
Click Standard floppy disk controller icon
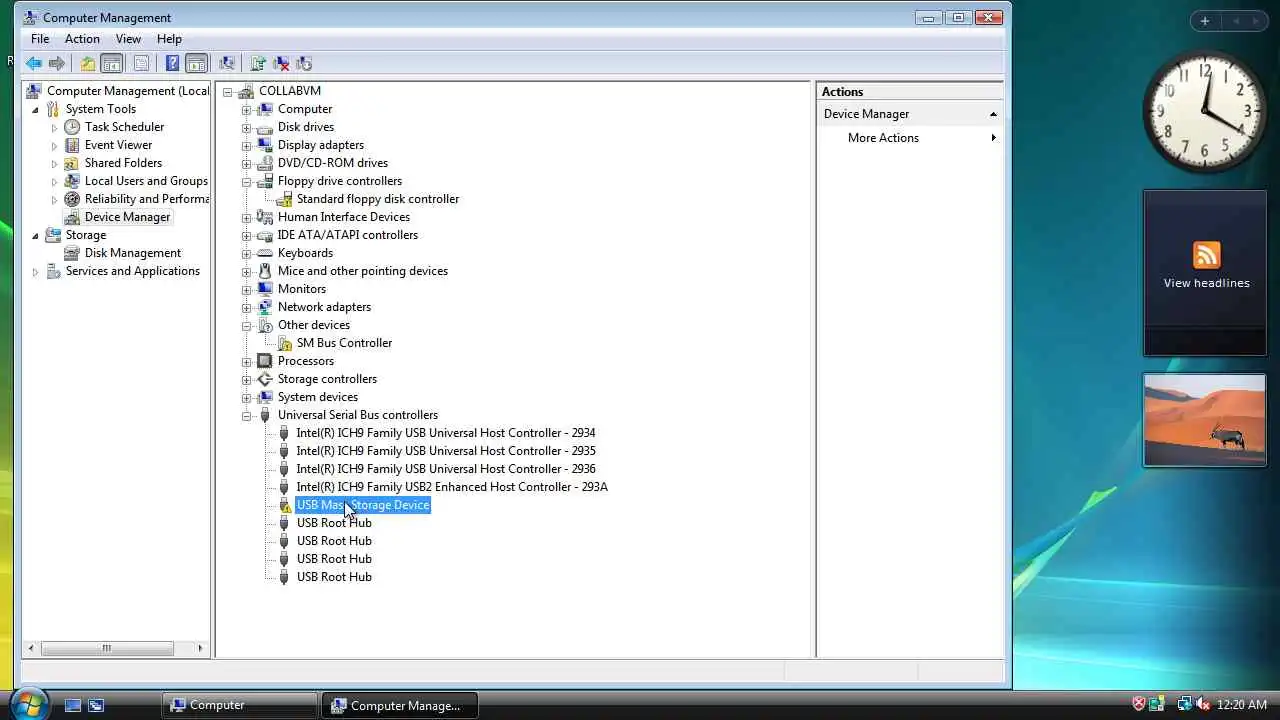284,199
